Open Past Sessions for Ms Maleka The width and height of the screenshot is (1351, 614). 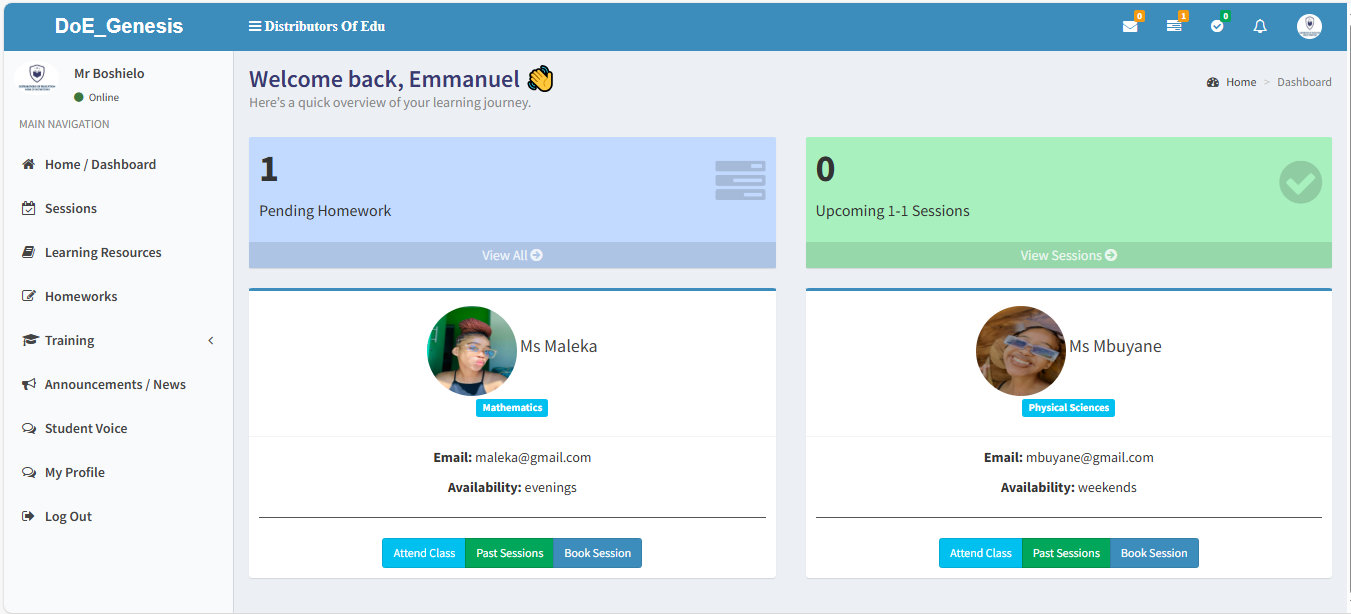509,553
